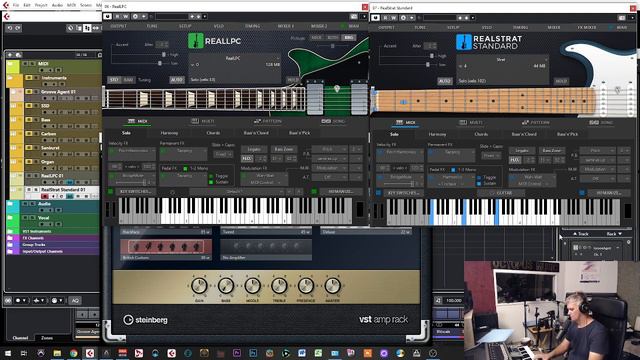Toggle the bypass power icon in RealLPC plugin header
Viewport: 640px width, 360px height.
[x=107, y=16]
